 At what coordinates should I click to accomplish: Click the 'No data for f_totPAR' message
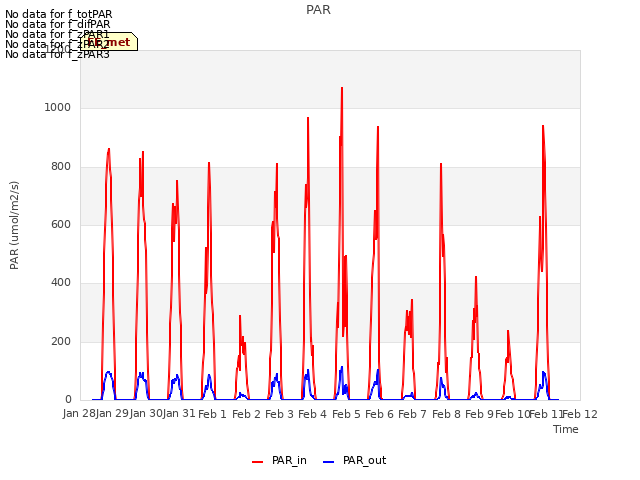click(x=58, y=14)
